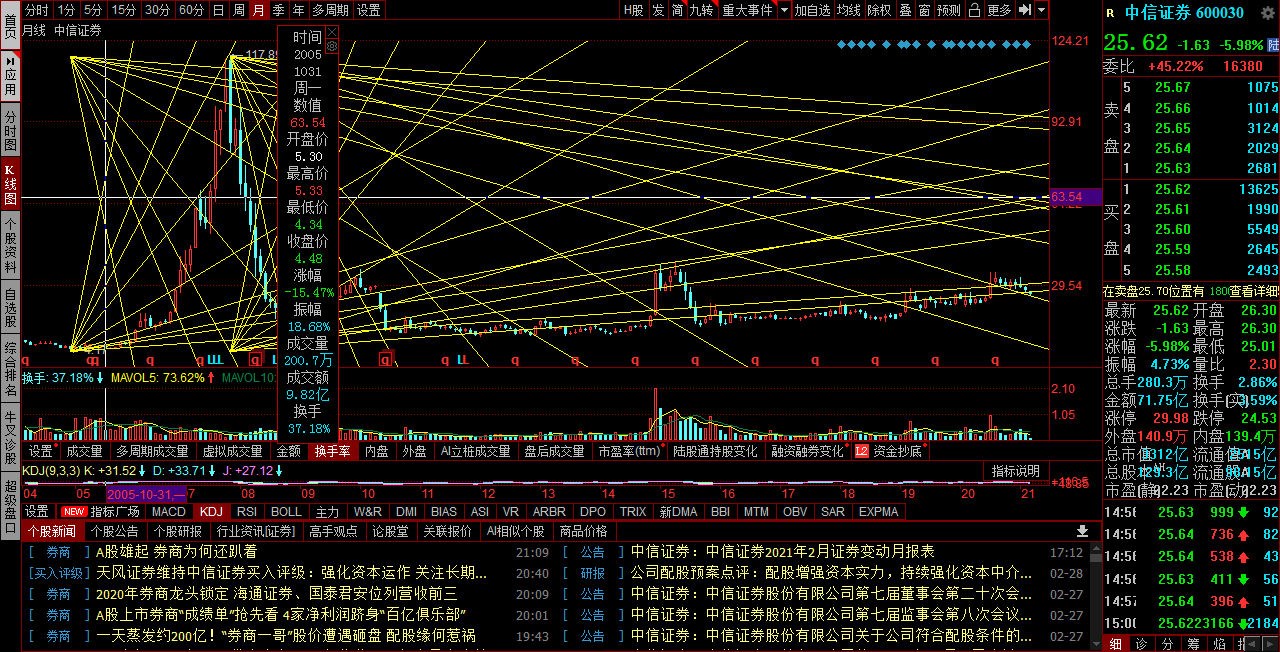Screen dimensions: 1280x652
Task: Toggle the 除权 option in the toolbar
Action: click(878, 10)
